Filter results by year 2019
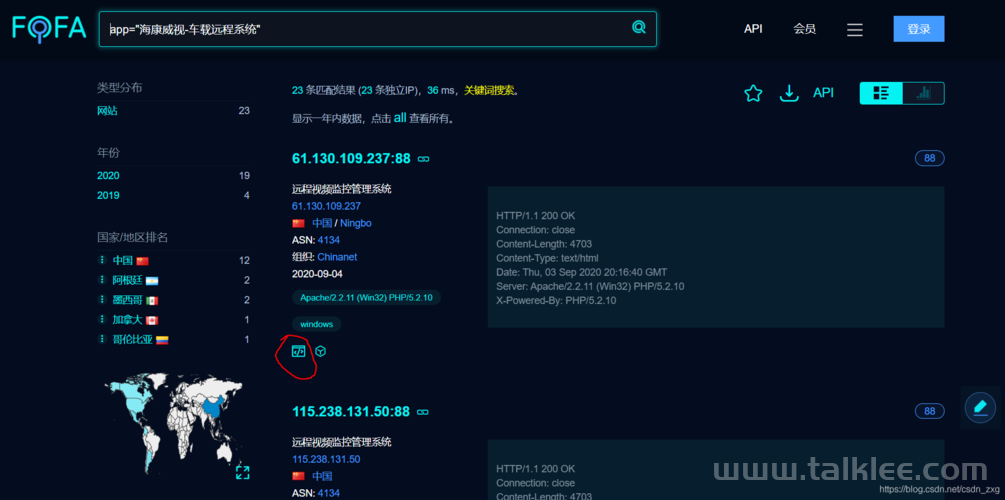 pyautogui.click(x=108, y=196)
